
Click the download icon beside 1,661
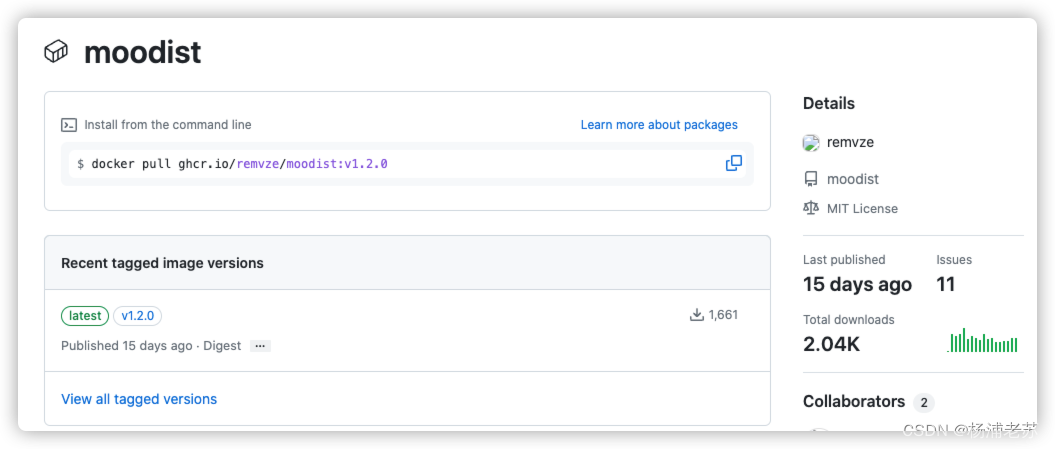pyautogui.click(x=696, y=314)
